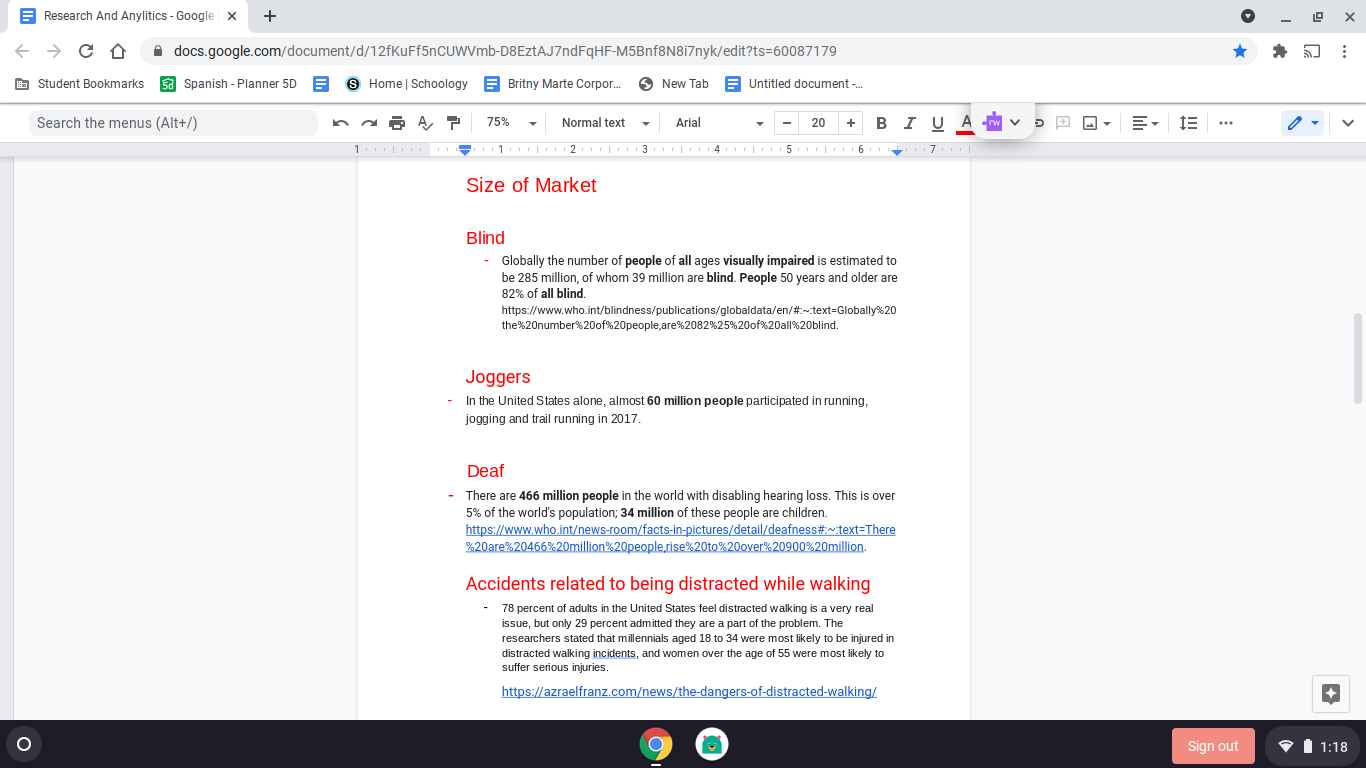
Task: Click the Add comment icon
Action: click(x=1063, y=123)
